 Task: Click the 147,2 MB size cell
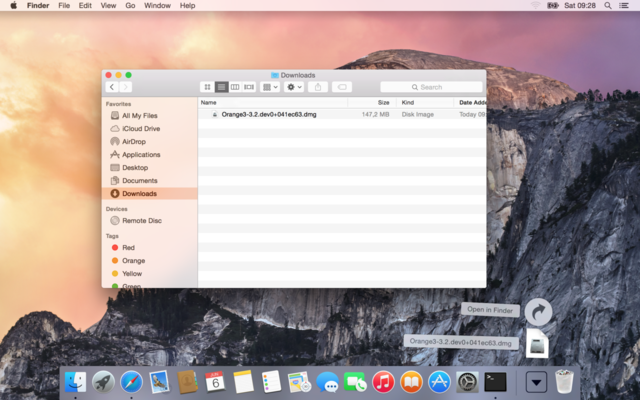click(375, 114)
